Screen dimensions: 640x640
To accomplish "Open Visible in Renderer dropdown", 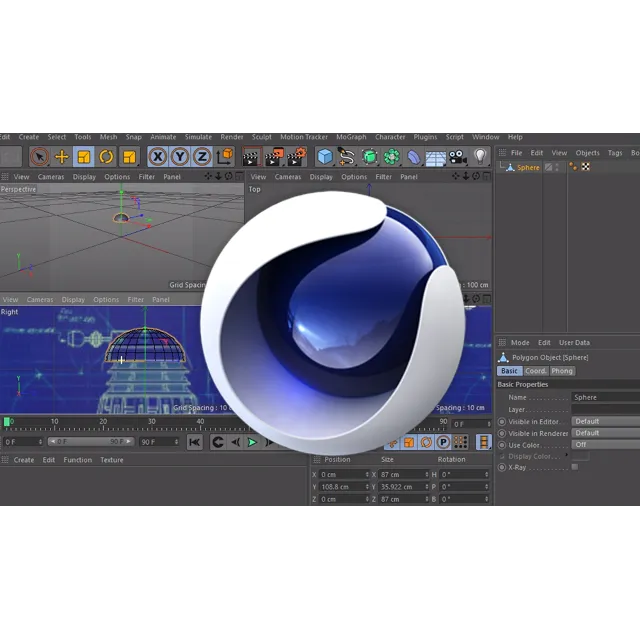I will point(605,433).
